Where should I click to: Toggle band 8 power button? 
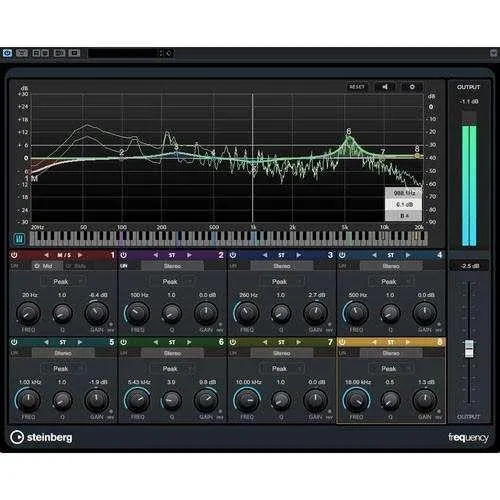point(342,342)
